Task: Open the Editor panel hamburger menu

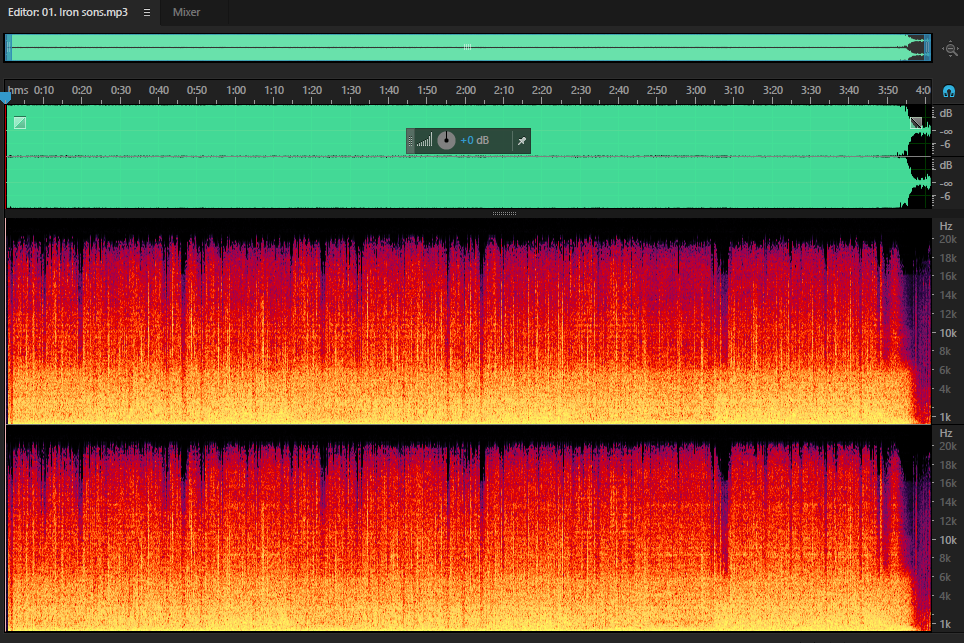Action: click(x=146, y=12)
